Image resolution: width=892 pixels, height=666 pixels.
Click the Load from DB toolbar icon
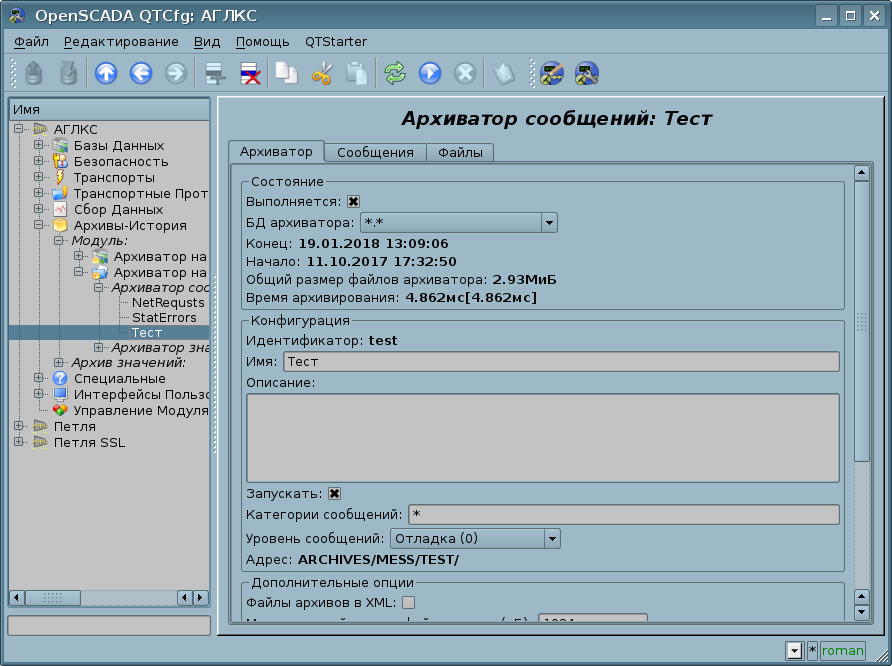coord(34,73)
